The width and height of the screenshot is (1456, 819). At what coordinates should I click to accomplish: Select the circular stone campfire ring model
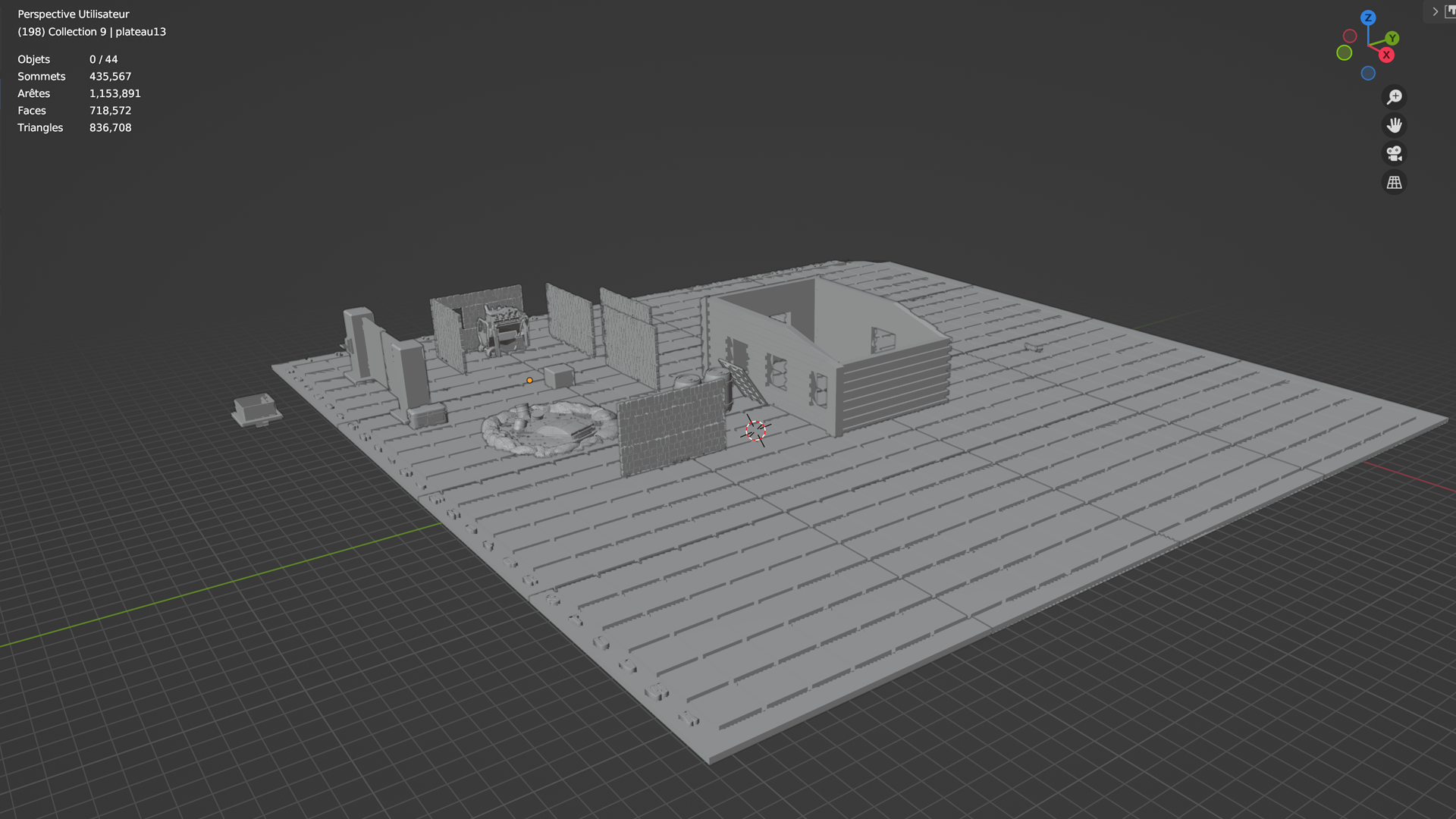550,428
